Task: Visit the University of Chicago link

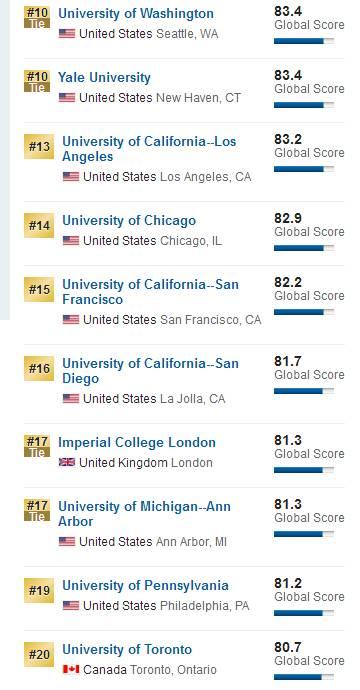Action: pos(129,220)
